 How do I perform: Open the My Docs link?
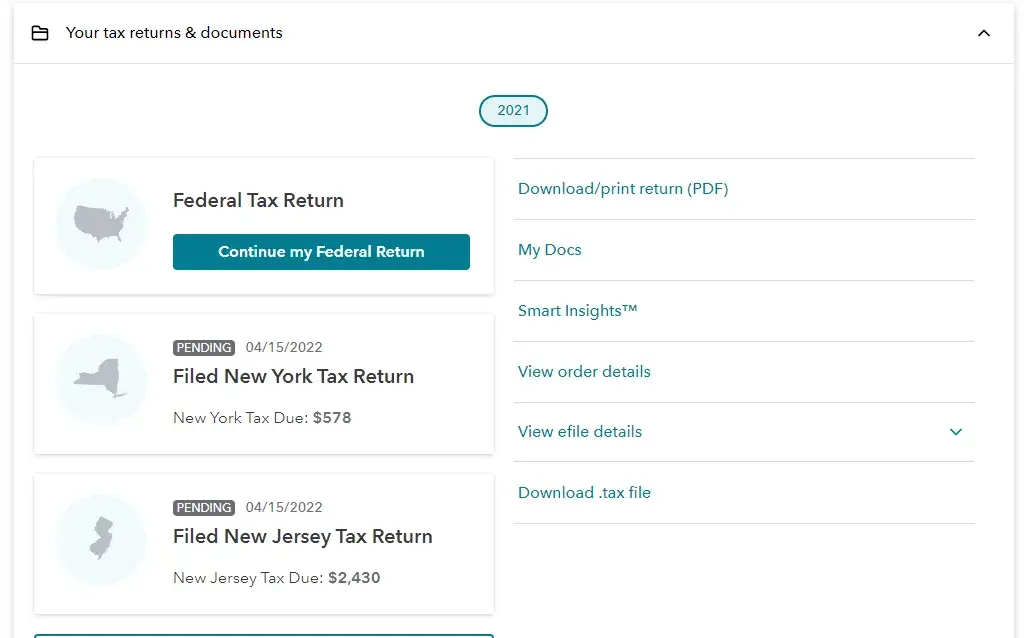coord(550,250)
